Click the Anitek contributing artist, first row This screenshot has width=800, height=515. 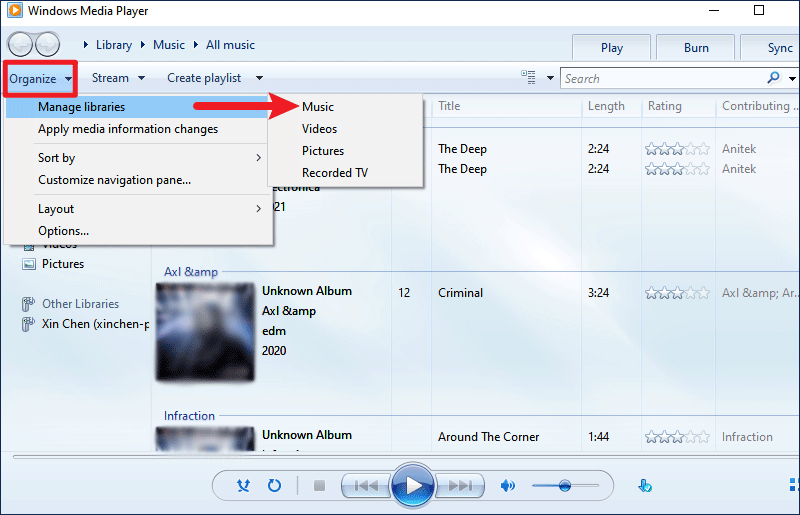pos(739,149)
